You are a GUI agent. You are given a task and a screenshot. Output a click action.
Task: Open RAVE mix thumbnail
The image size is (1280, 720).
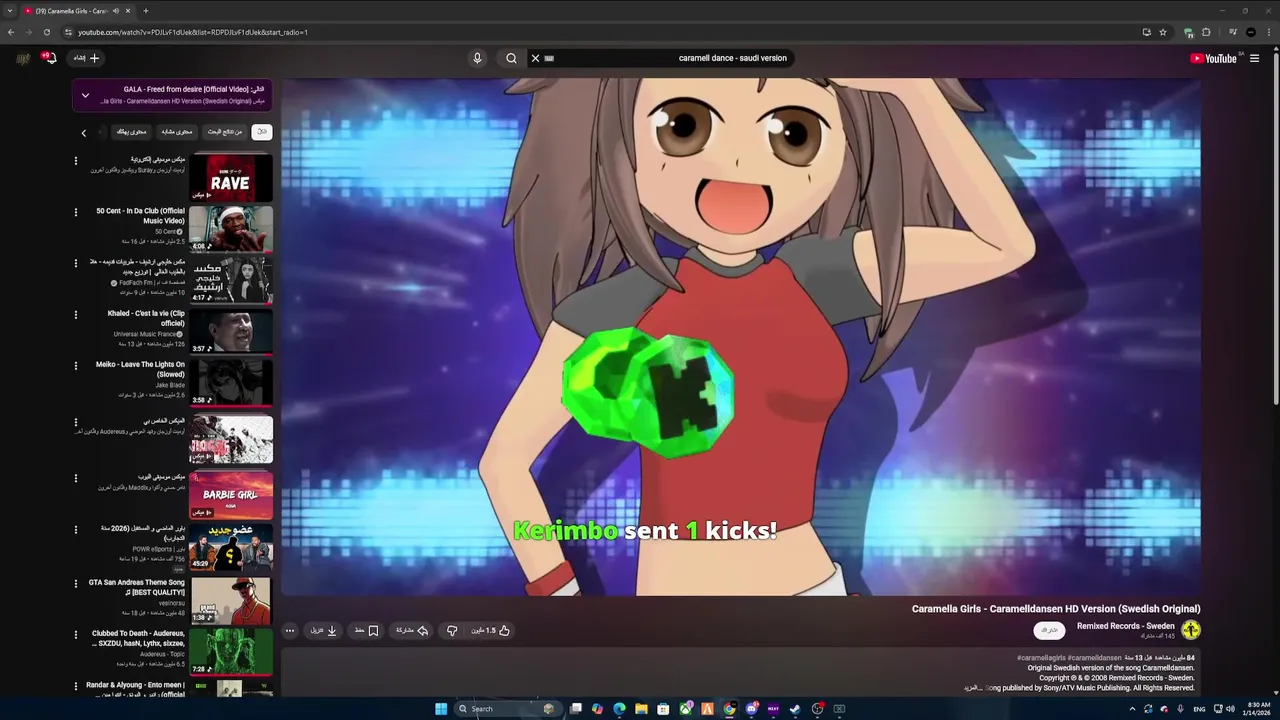click(x=231, y=178)
